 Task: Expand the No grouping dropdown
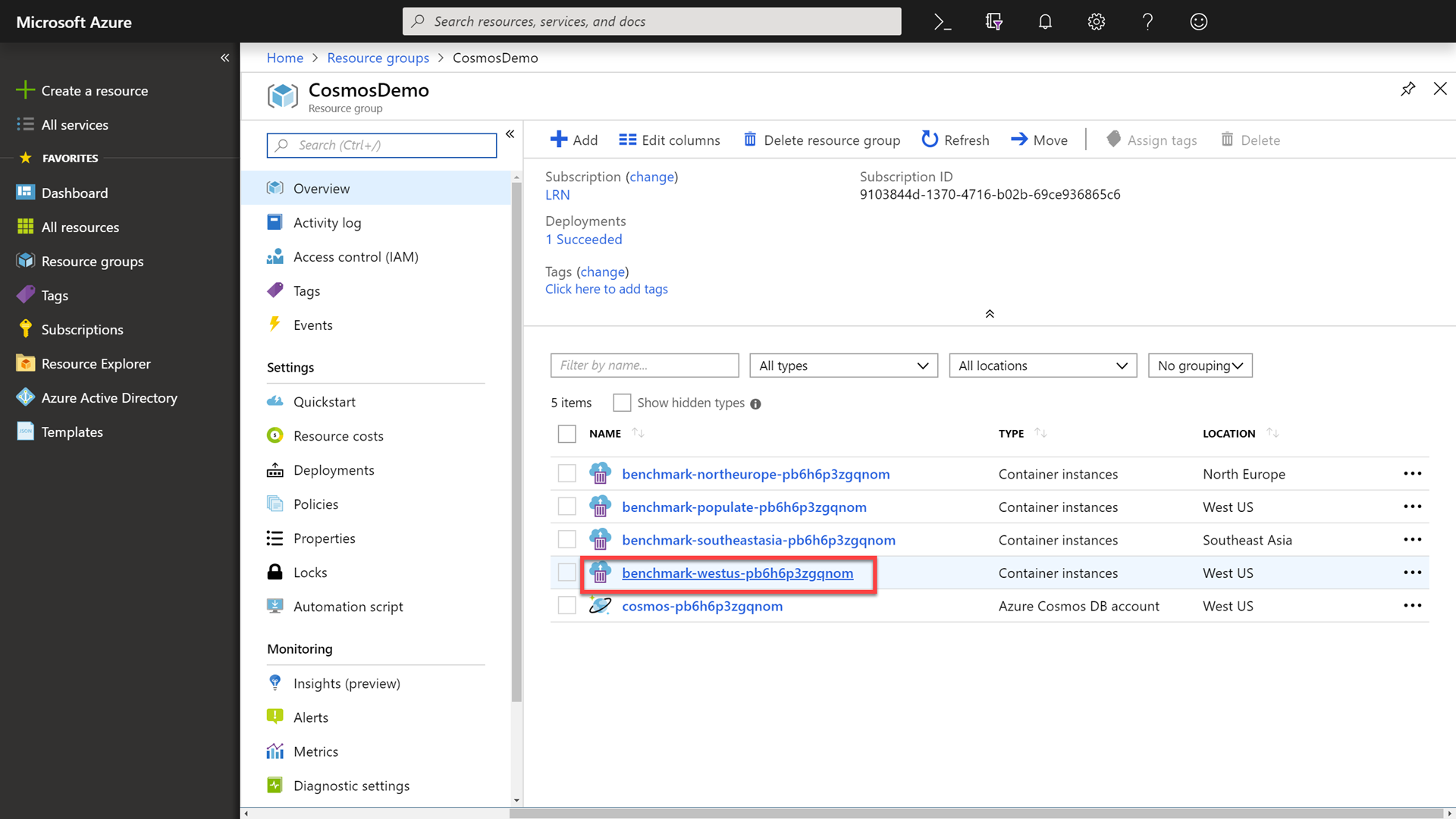coord(1200,364)
